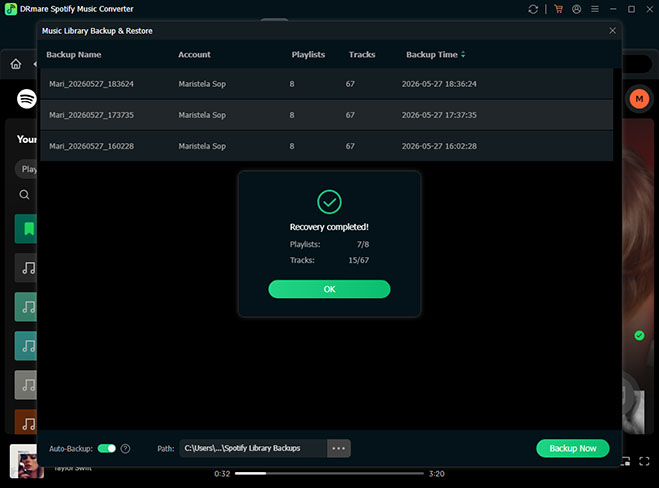This screenshot has height=488, width=659.
Task: Open the brown music note playlist tile
Action: pos(26,422)
